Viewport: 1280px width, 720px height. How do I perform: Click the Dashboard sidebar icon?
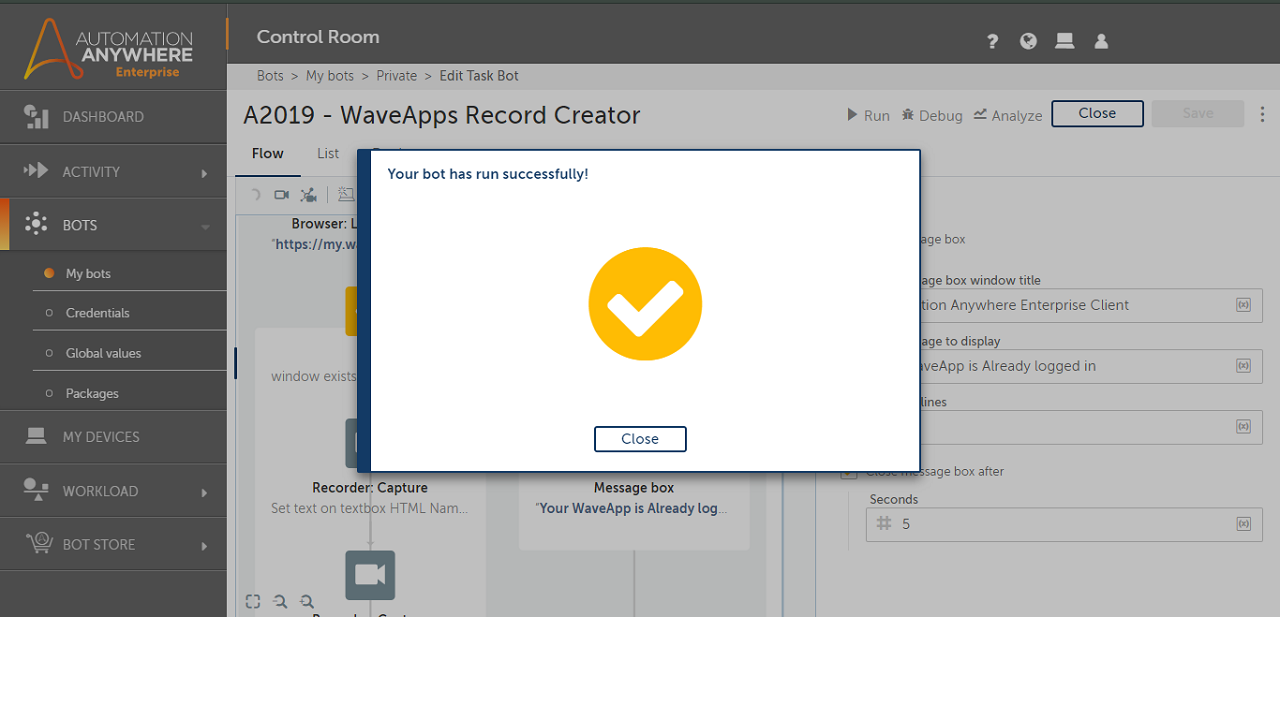[36, 117]
